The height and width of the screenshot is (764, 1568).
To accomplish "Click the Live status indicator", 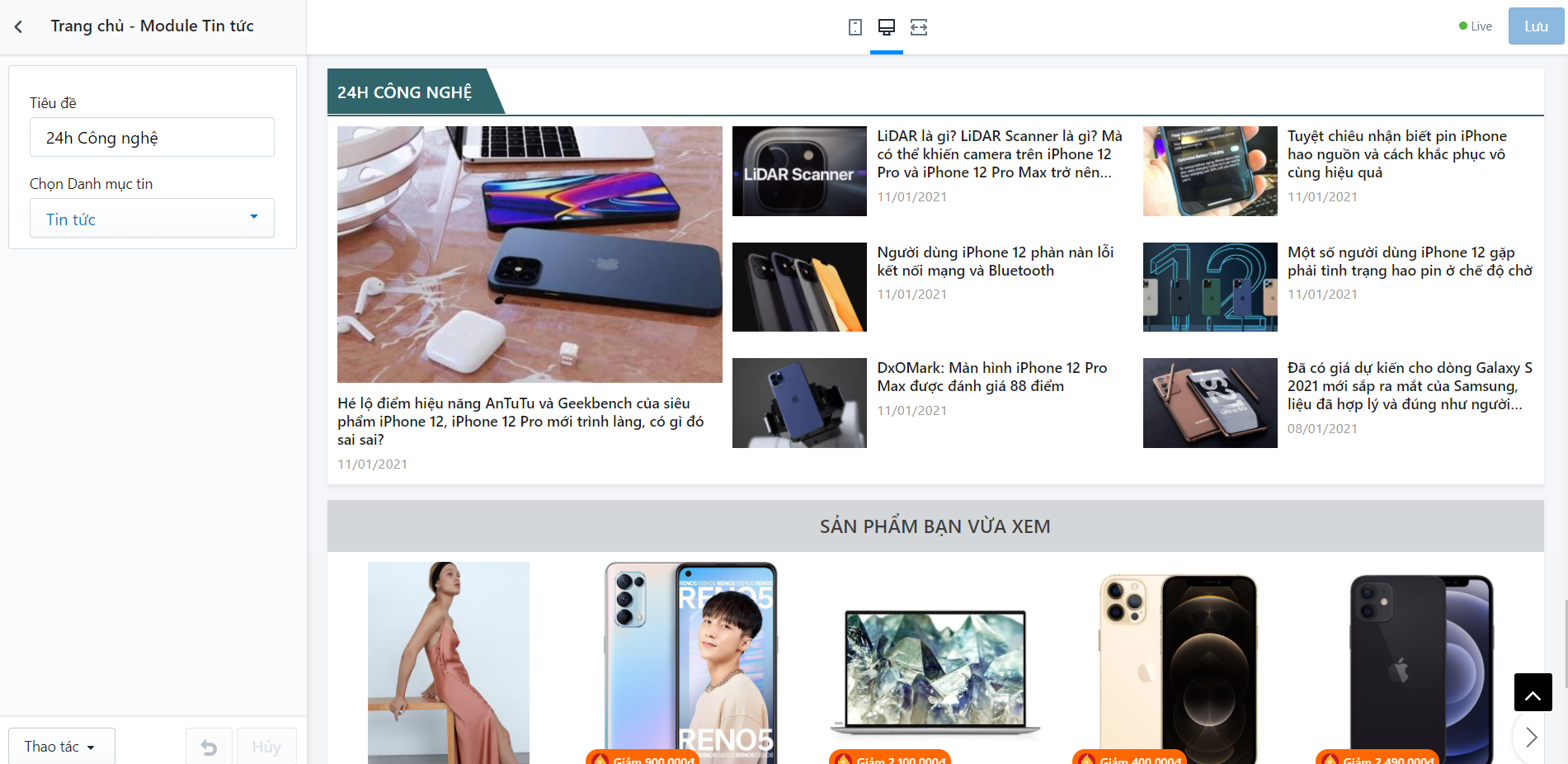I will pyautogui.click(x=1476, y=26).
